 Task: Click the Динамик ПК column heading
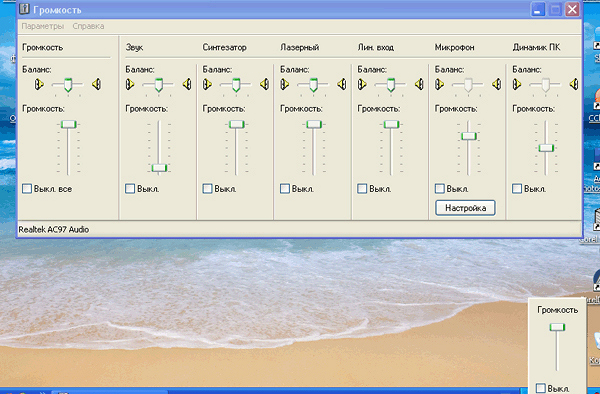pyautogui.click(x=536, y=47)
